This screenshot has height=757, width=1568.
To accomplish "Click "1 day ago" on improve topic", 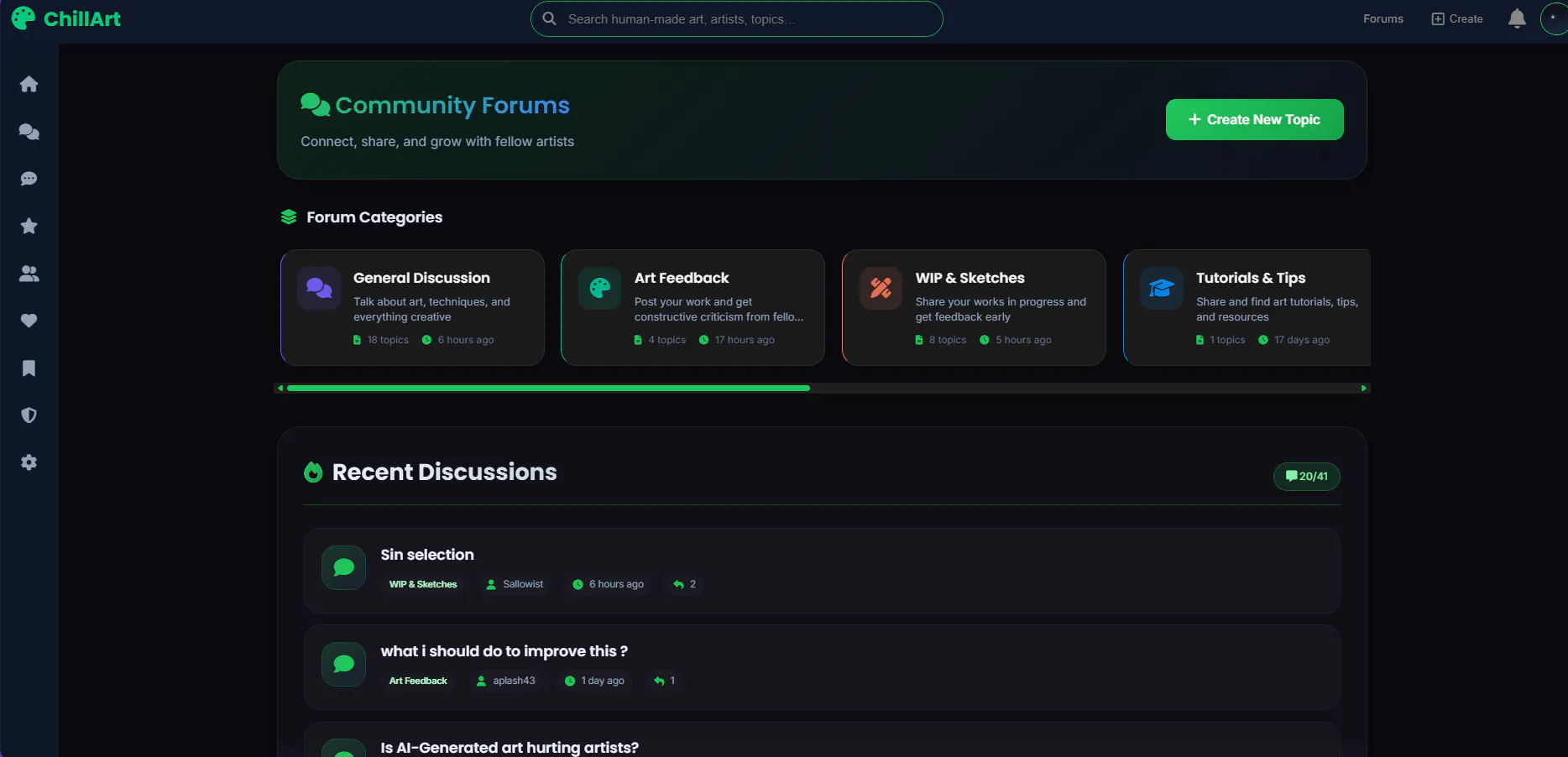I will click(603, 681).
